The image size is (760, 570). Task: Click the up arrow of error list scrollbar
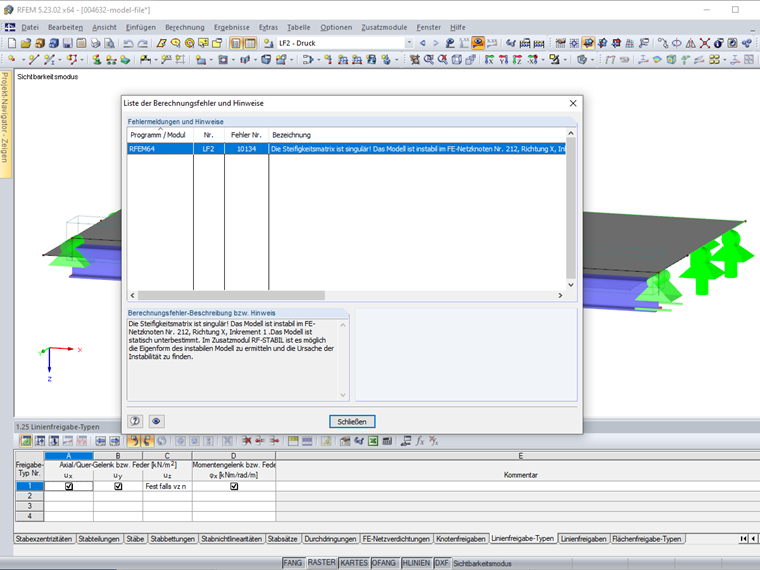coord(571,133)
